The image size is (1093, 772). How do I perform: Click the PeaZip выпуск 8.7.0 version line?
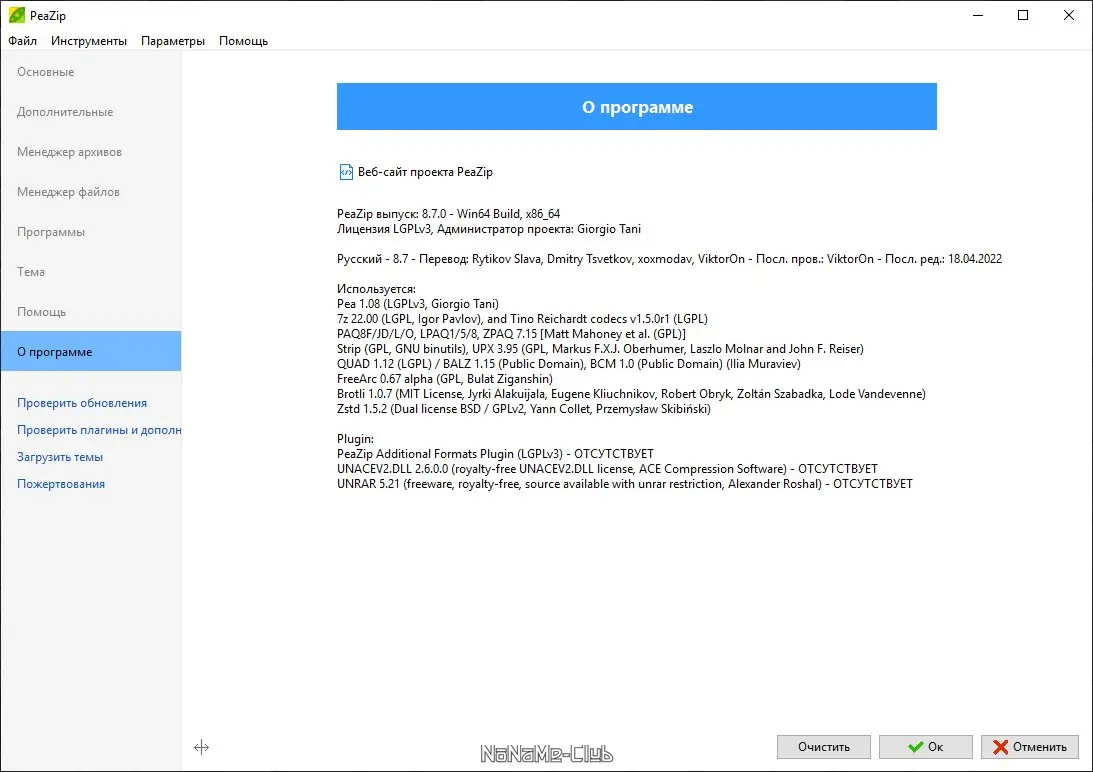click(x=448, y=213)
